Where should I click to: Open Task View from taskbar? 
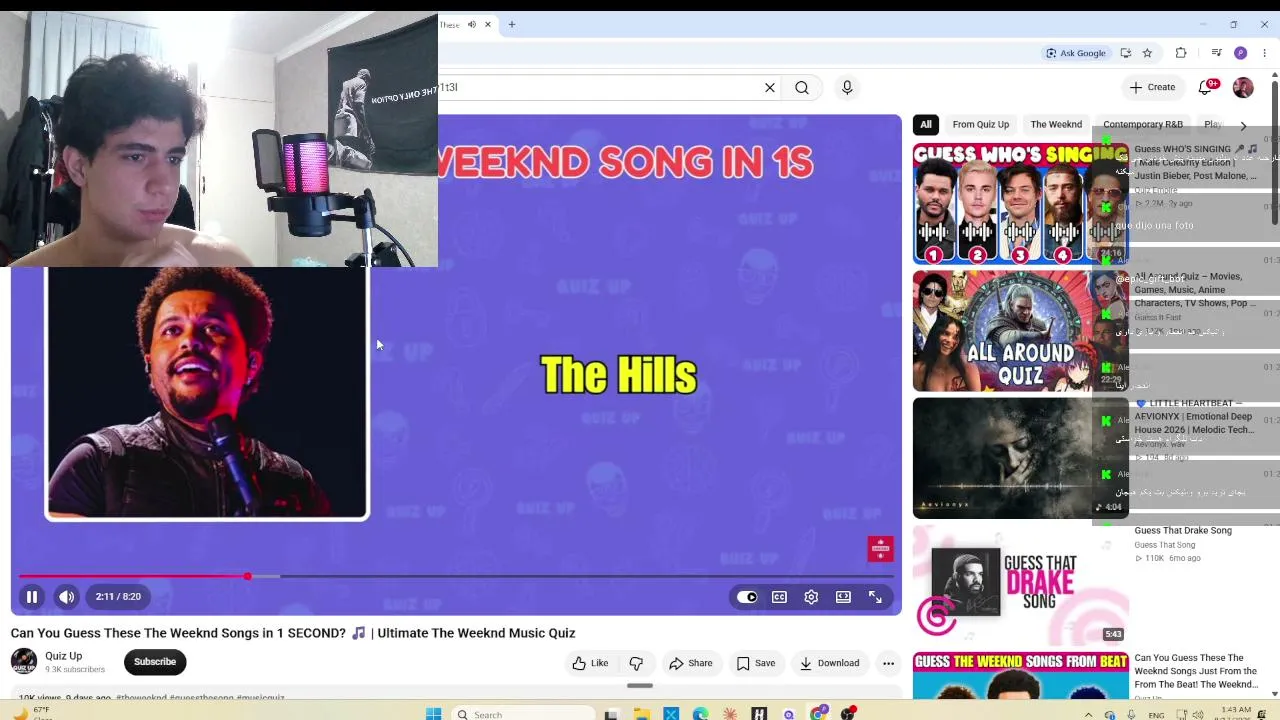pos(611,714)
